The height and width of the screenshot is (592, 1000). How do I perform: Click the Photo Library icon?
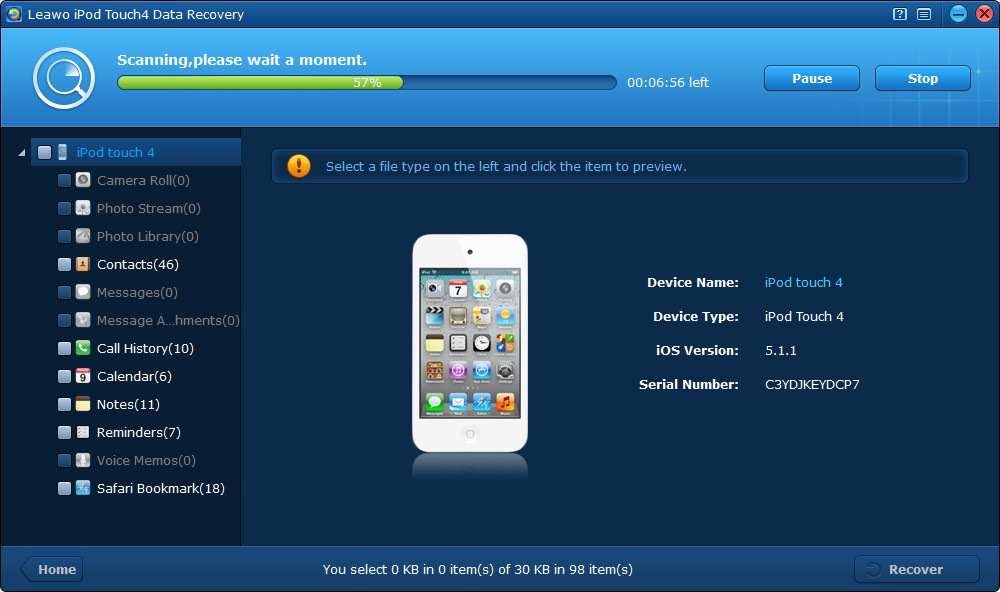point(83,236)
